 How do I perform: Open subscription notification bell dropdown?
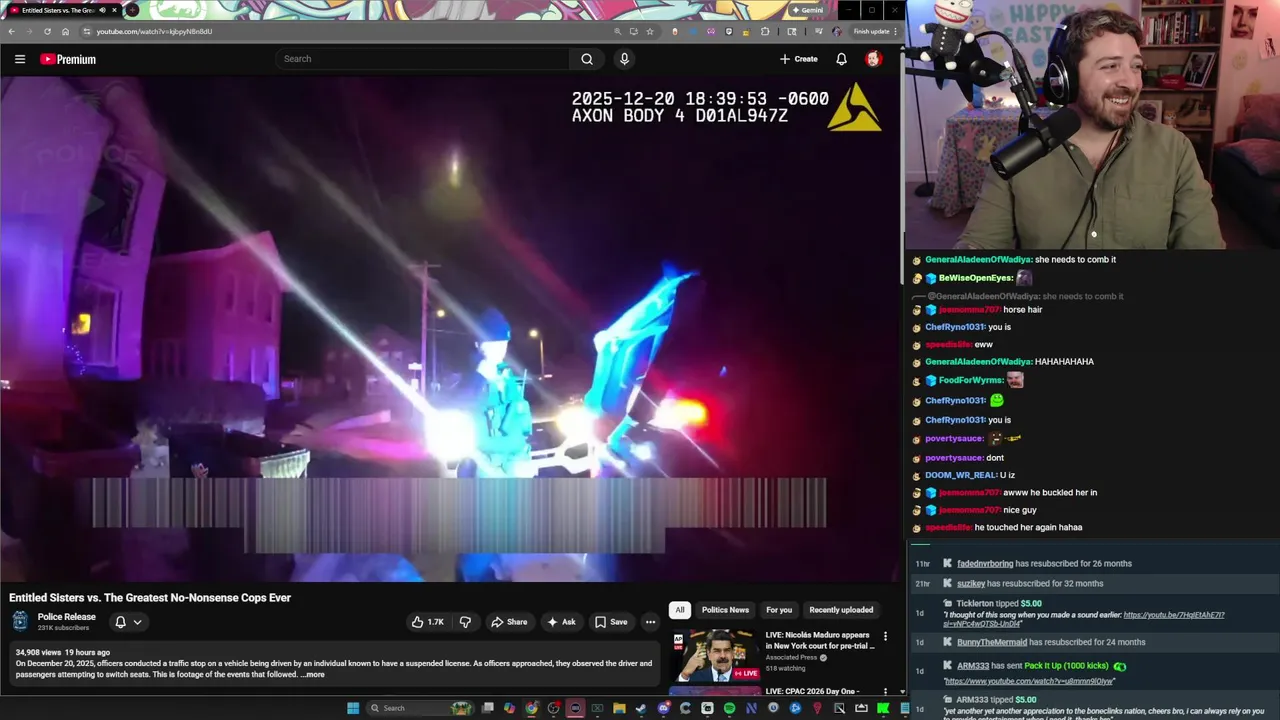click(x=128, y=622)
